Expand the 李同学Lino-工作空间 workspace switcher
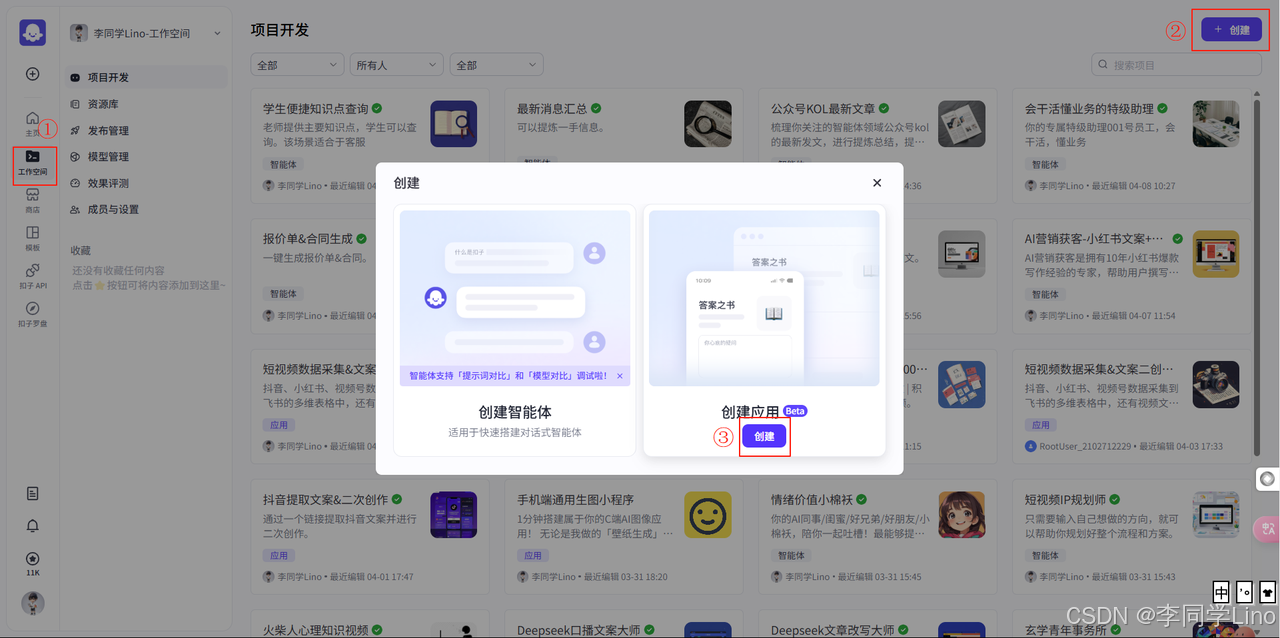 coord(146,33)
